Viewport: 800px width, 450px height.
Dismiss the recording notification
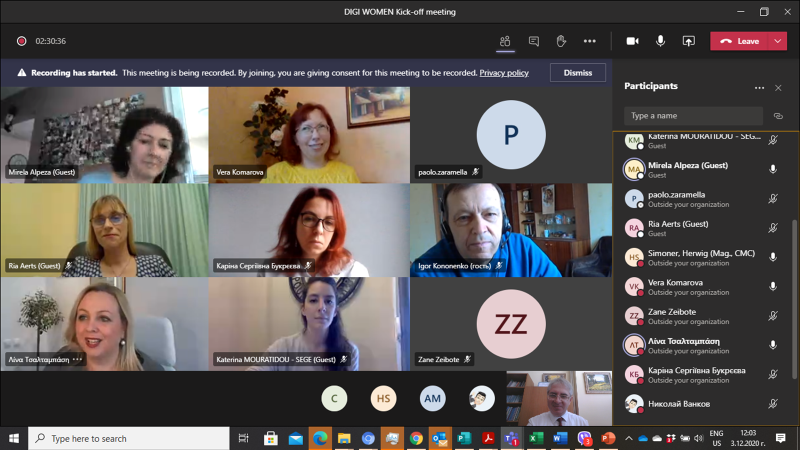point(578,73)
